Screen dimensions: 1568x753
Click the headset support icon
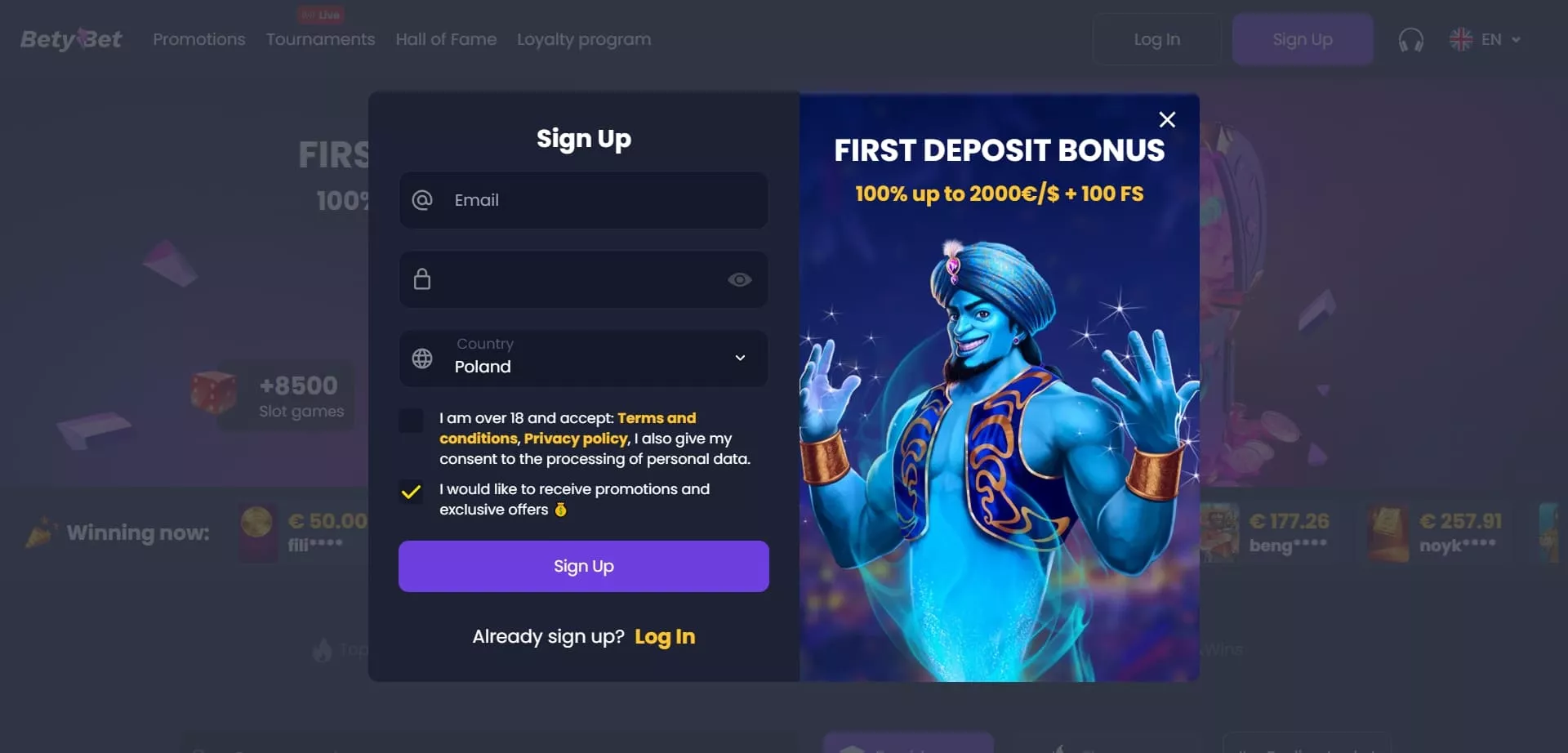point(1410,39)
